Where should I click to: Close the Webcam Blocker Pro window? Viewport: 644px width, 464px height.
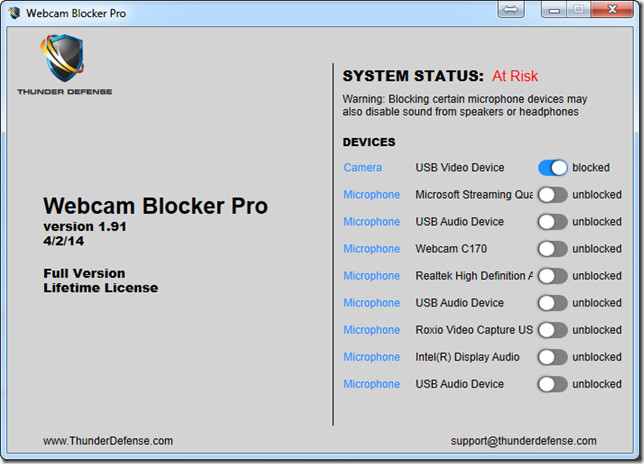point(612,9)
